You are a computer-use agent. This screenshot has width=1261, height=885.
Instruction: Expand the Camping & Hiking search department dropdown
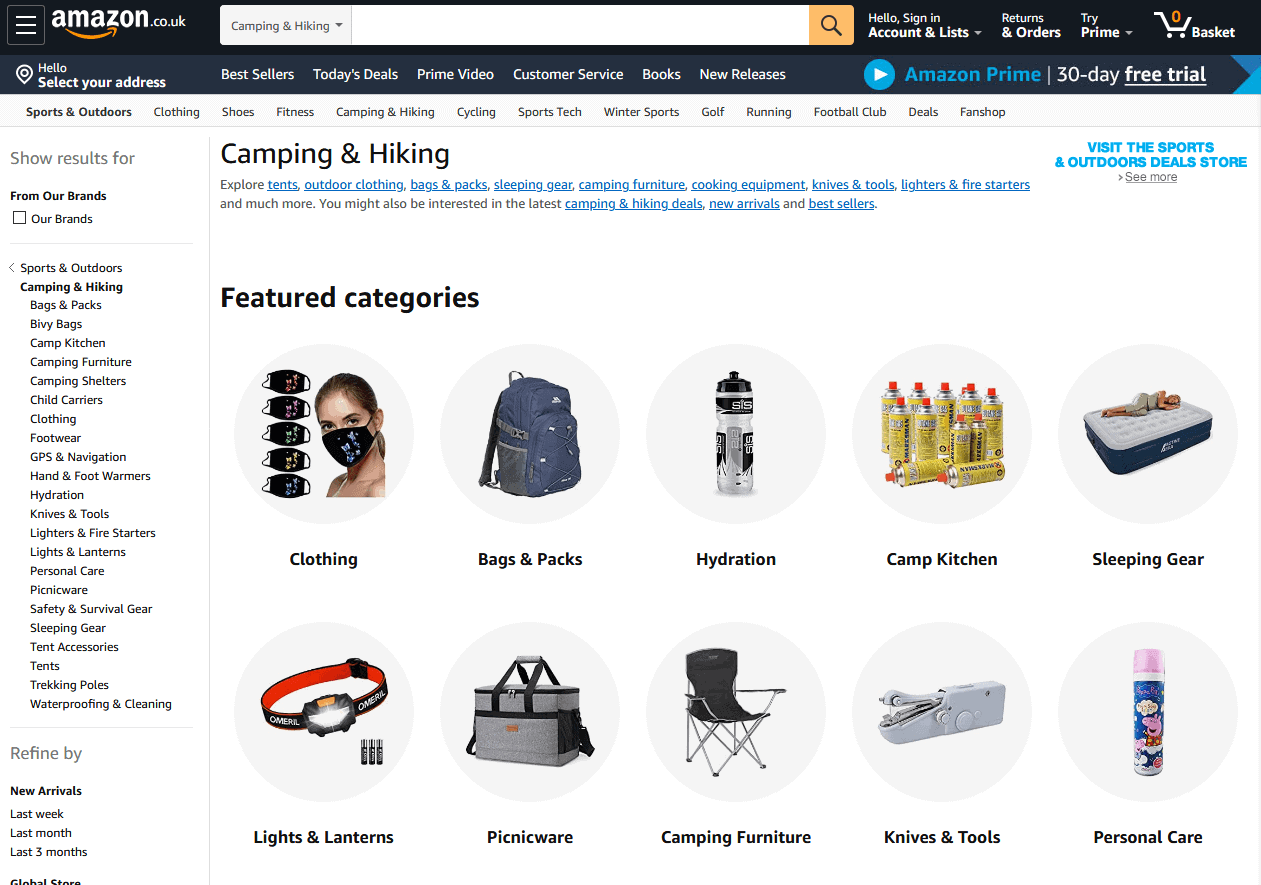(x=286, y=26)
